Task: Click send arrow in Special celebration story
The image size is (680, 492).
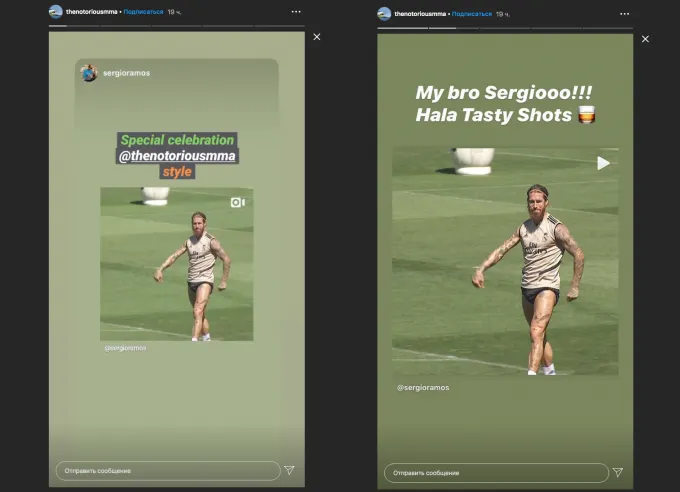Action: point(289,469)
